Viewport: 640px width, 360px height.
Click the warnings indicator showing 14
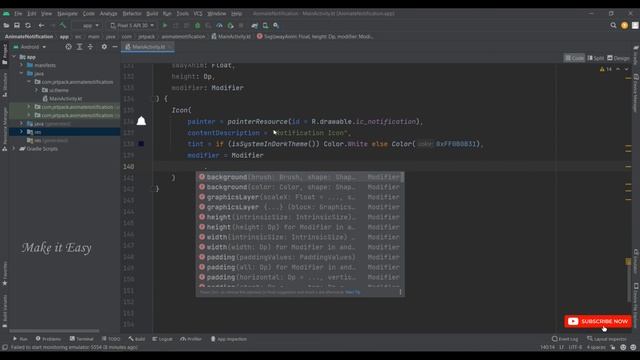(x=606, y=69)
